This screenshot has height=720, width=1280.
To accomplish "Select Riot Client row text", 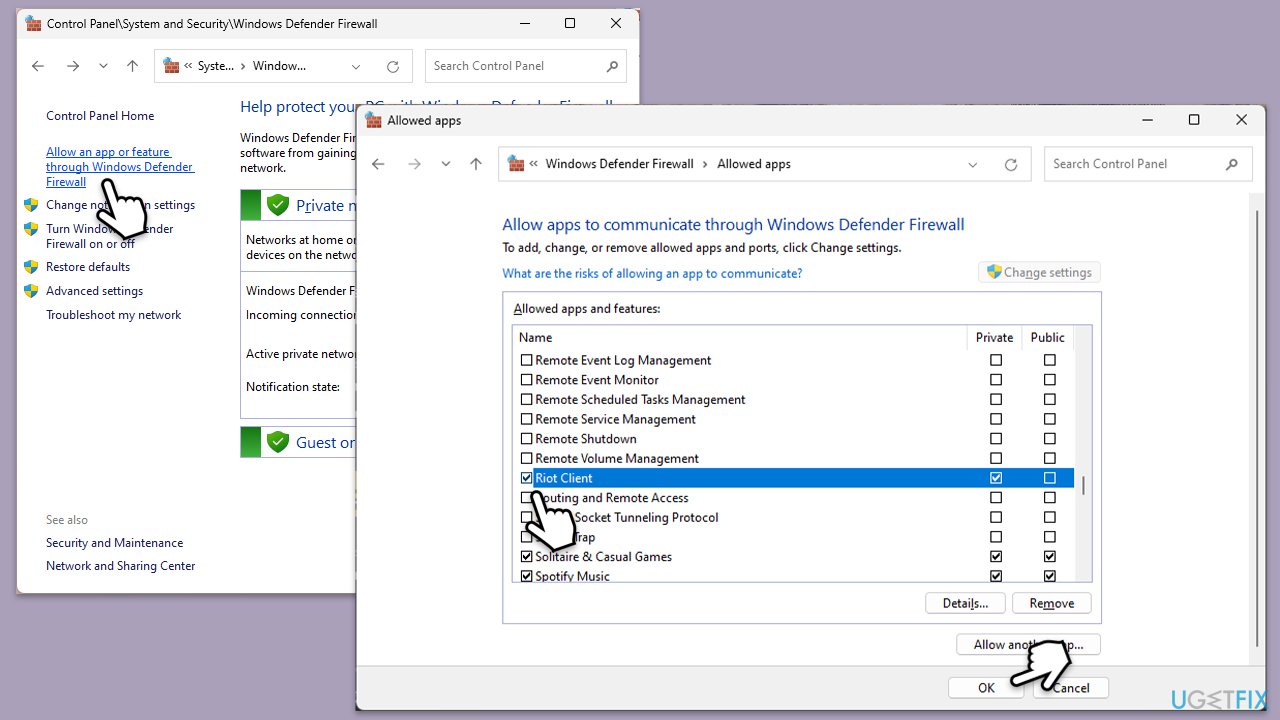I will pyautogui.click(x=564, y=478).
